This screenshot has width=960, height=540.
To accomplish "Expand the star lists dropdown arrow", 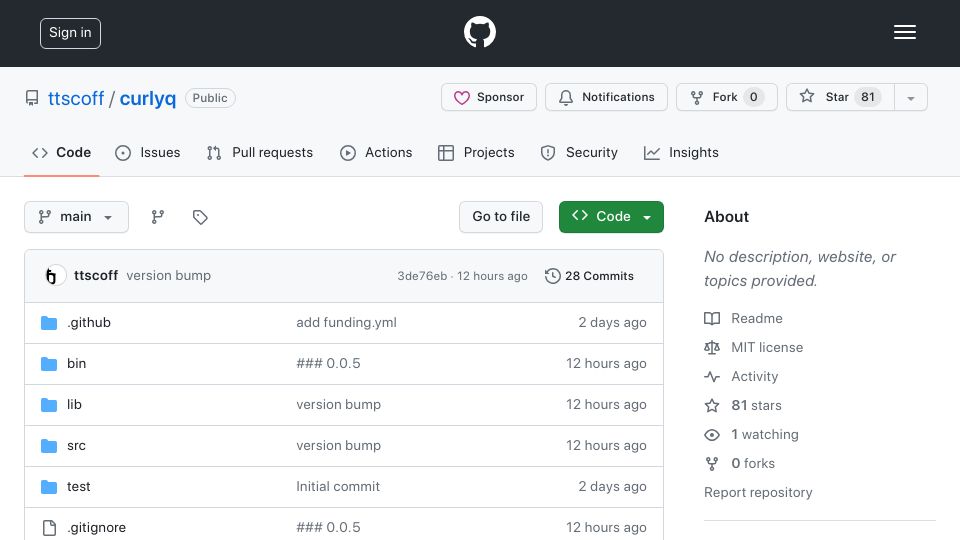I will click(911, 98).
